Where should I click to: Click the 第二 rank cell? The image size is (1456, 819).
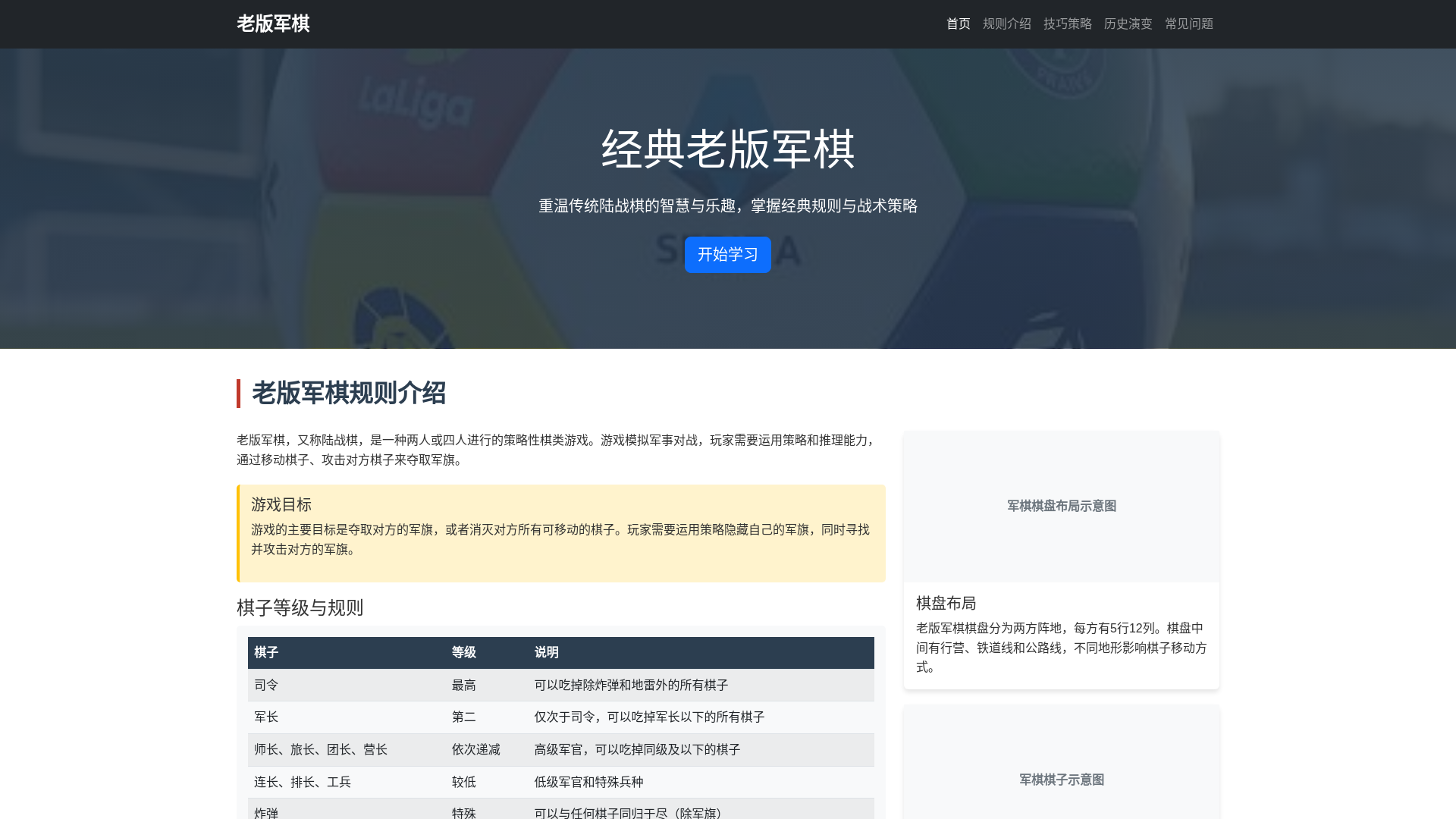click(487, 717)
